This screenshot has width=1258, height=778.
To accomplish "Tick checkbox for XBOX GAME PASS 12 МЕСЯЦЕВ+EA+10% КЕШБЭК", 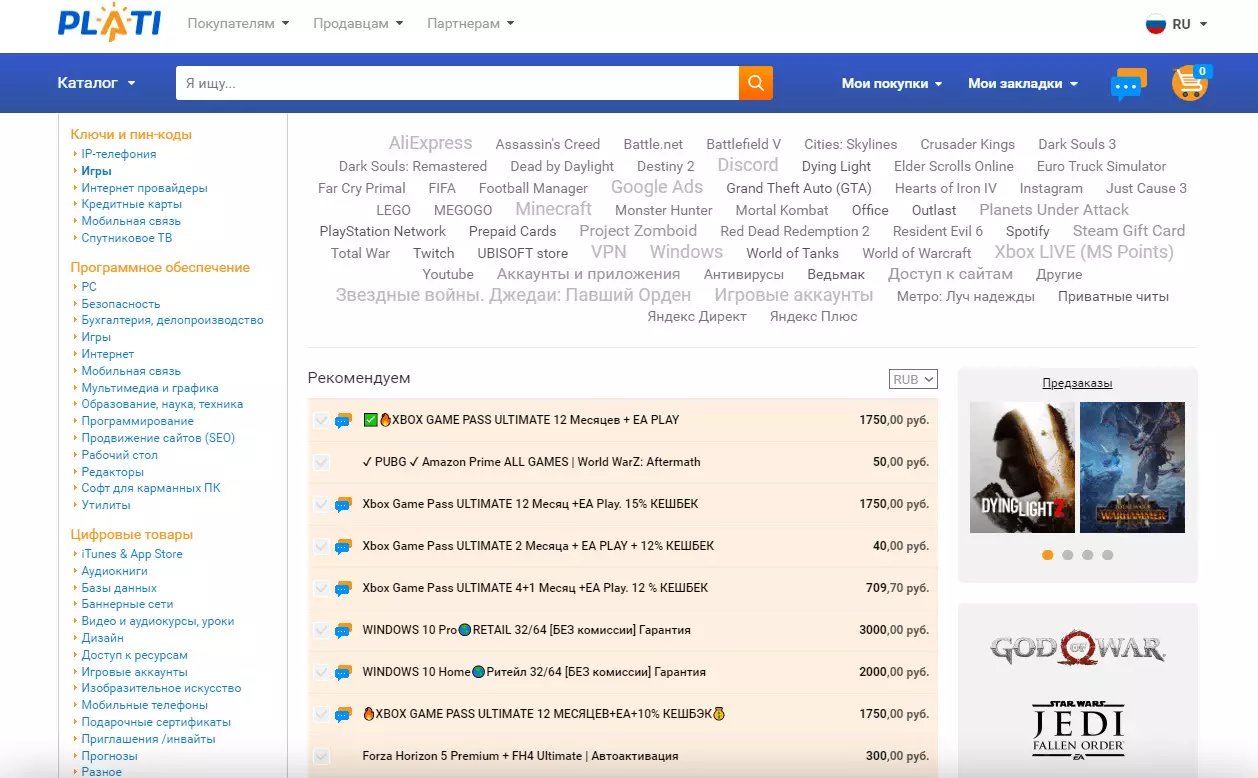I will (321, 714).
